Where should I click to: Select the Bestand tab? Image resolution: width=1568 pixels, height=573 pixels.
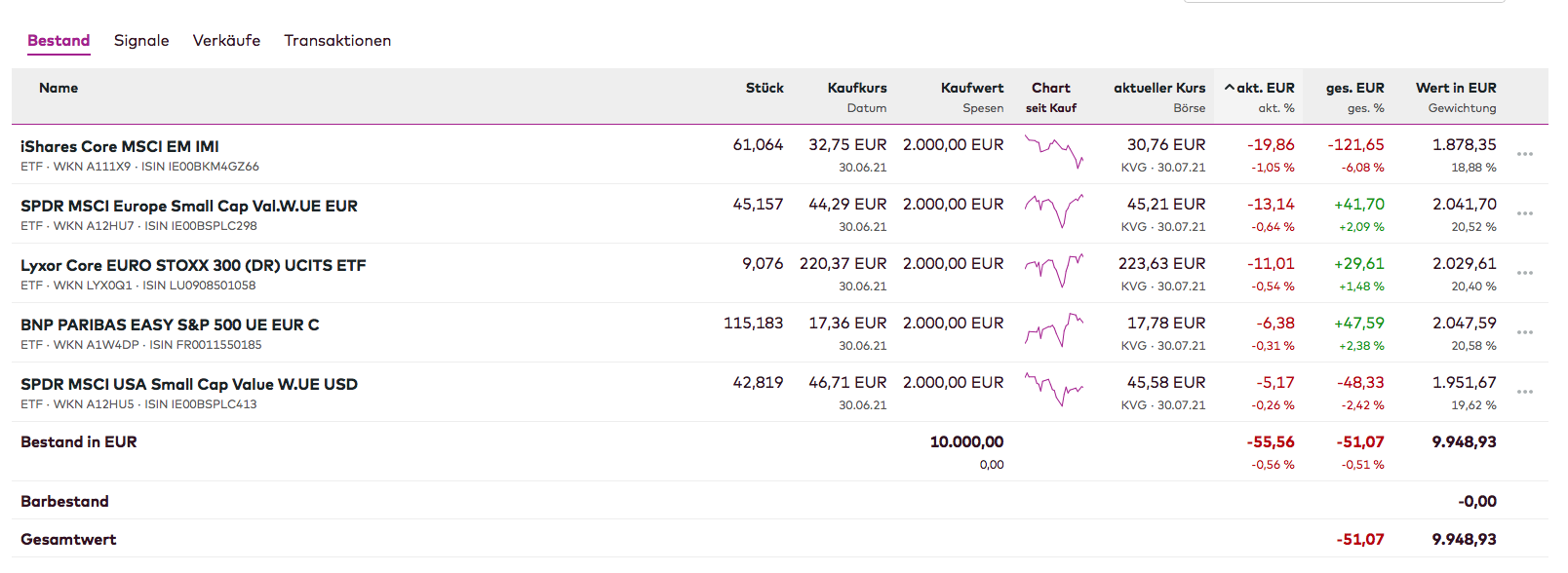59,41
